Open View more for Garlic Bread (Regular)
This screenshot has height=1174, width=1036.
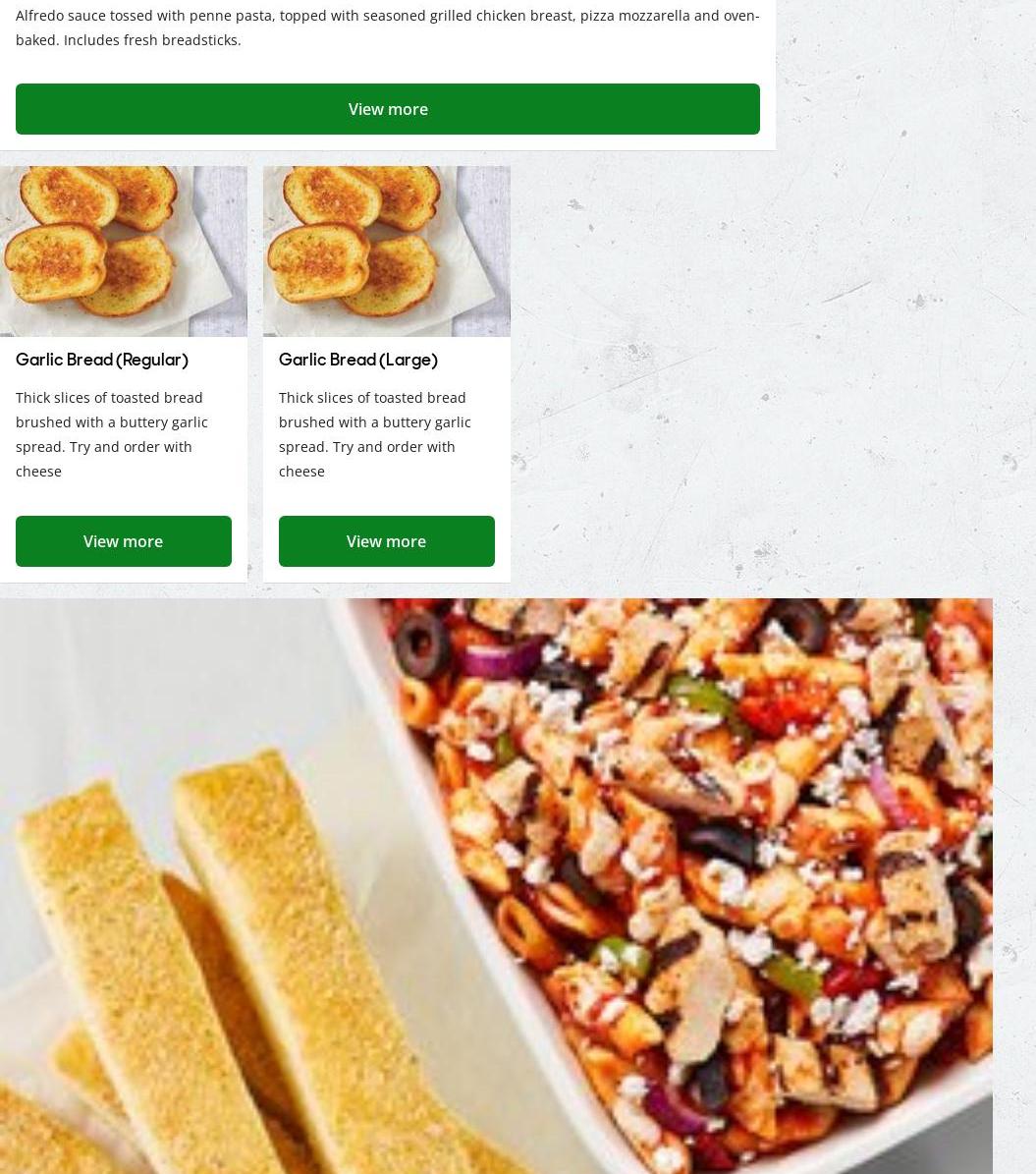(x=124, y=541)
